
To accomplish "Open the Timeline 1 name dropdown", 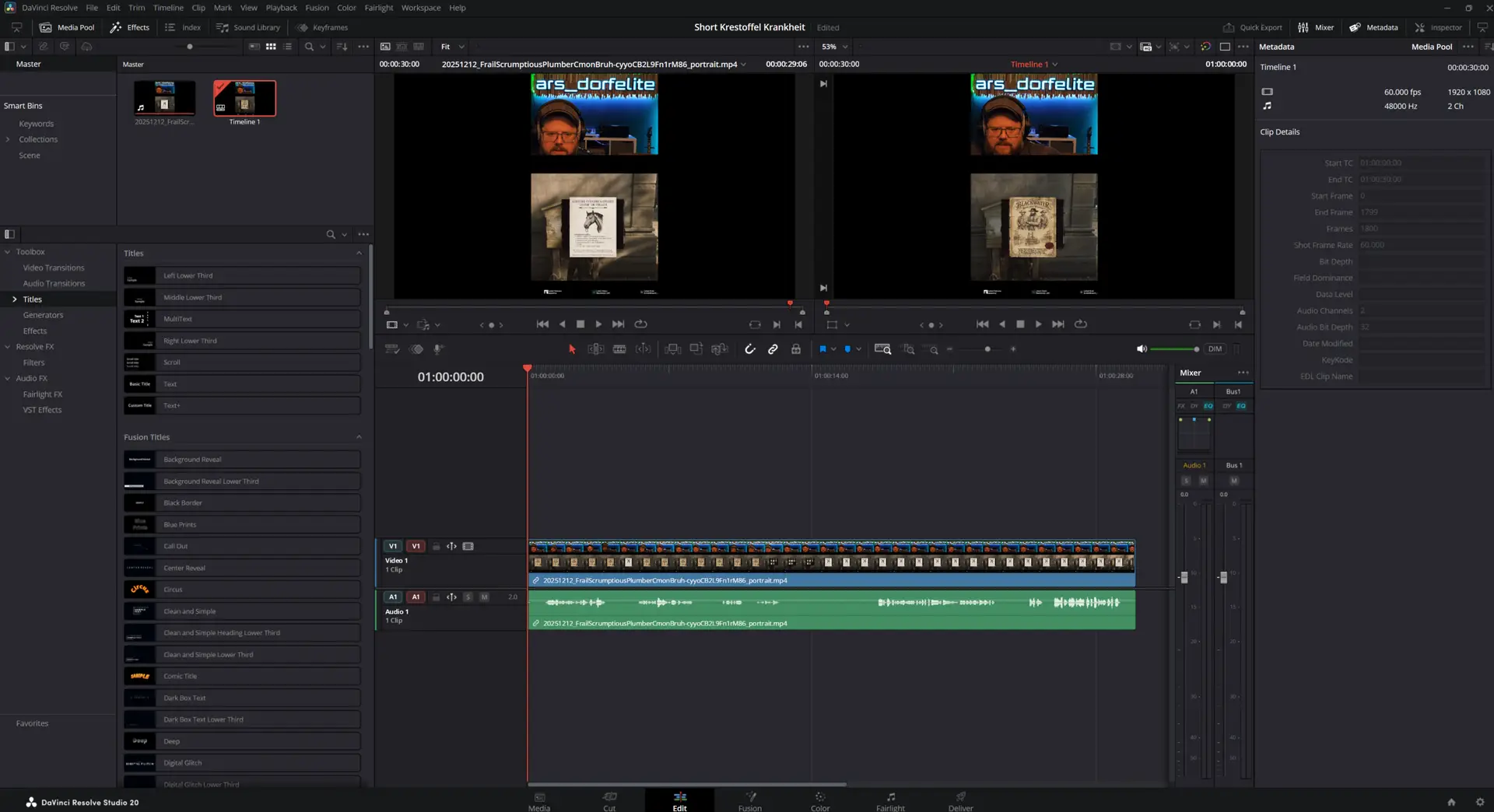I will 1034,65.
